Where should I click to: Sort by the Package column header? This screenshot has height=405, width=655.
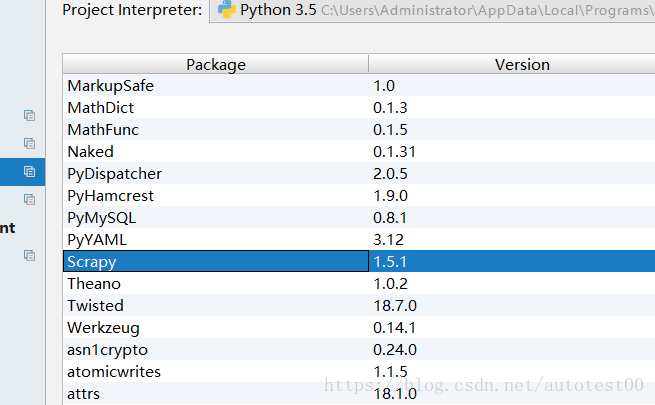coord(216,64)
